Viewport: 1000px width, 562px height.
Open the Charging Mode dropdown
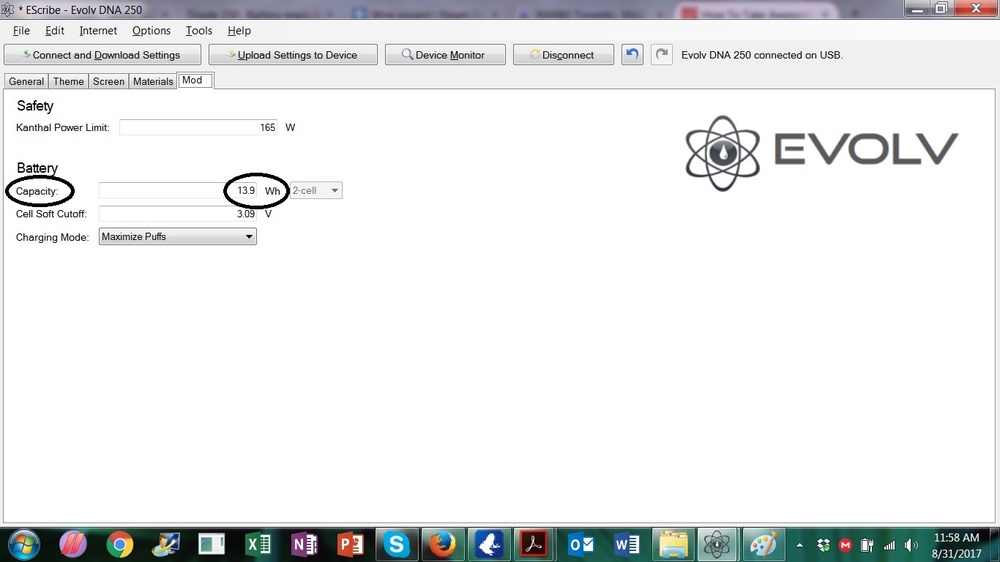[178, 237]
